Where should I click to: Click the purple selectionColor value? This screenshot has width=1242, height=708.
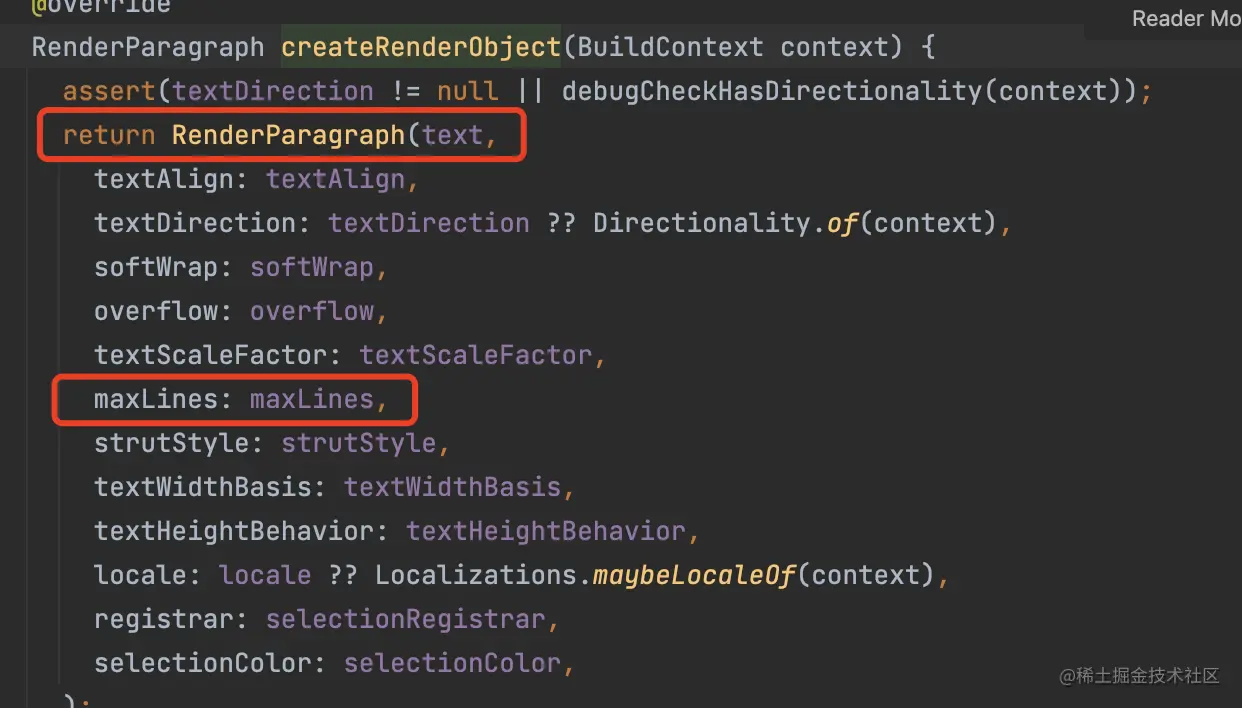coord(452,663)
